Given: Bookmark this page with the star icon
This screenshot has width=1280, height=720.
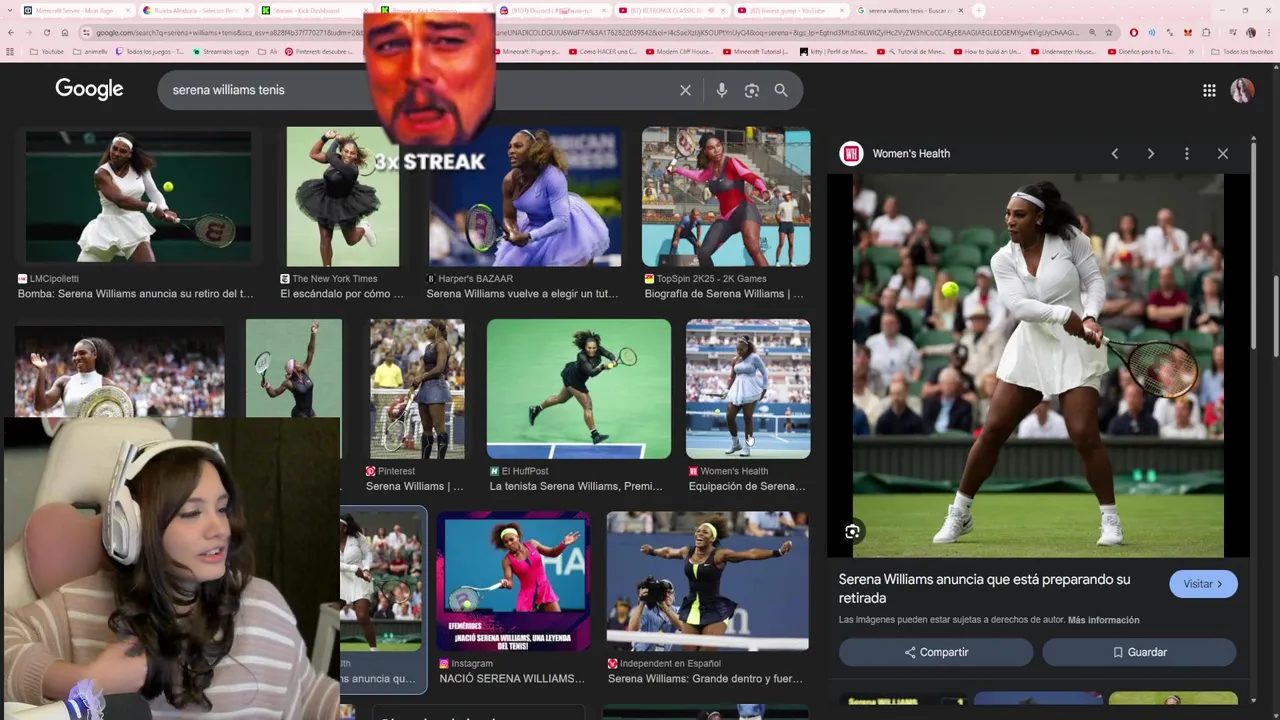Looking at the screenshot, I should coord(1109,32).
